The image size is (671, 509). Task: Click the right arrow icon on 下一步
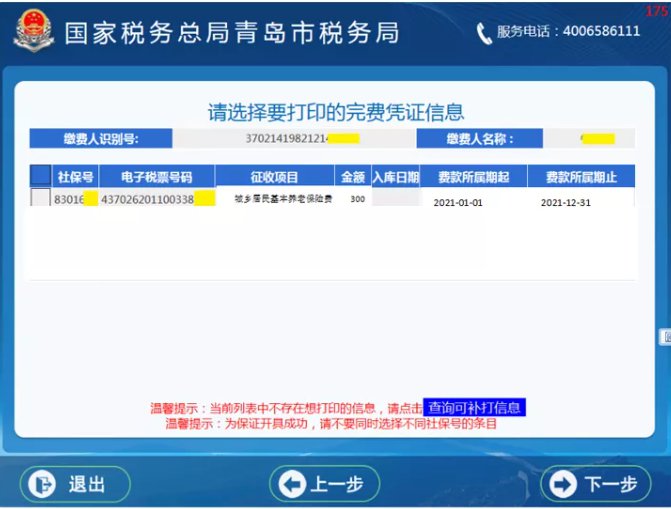(x=563, y=484)
